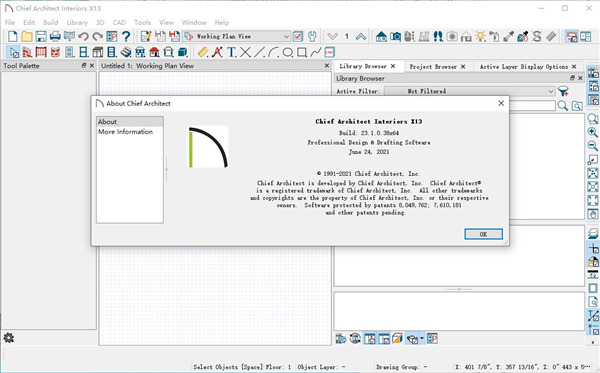
Task: Click the Select Objects arrow tool
Action: (14, 52)
